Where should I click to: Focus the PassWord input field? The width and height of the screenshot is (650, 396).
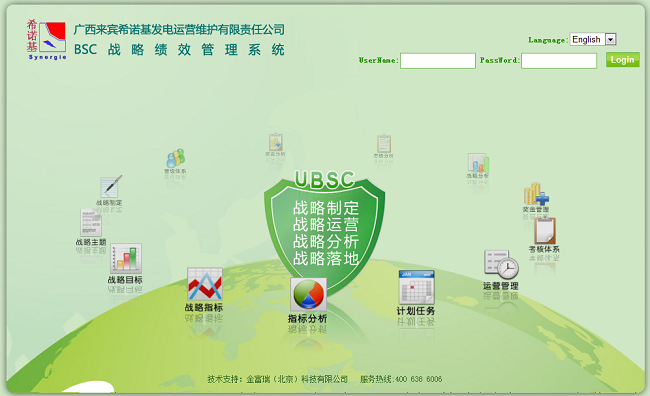[x=559, y=61]
